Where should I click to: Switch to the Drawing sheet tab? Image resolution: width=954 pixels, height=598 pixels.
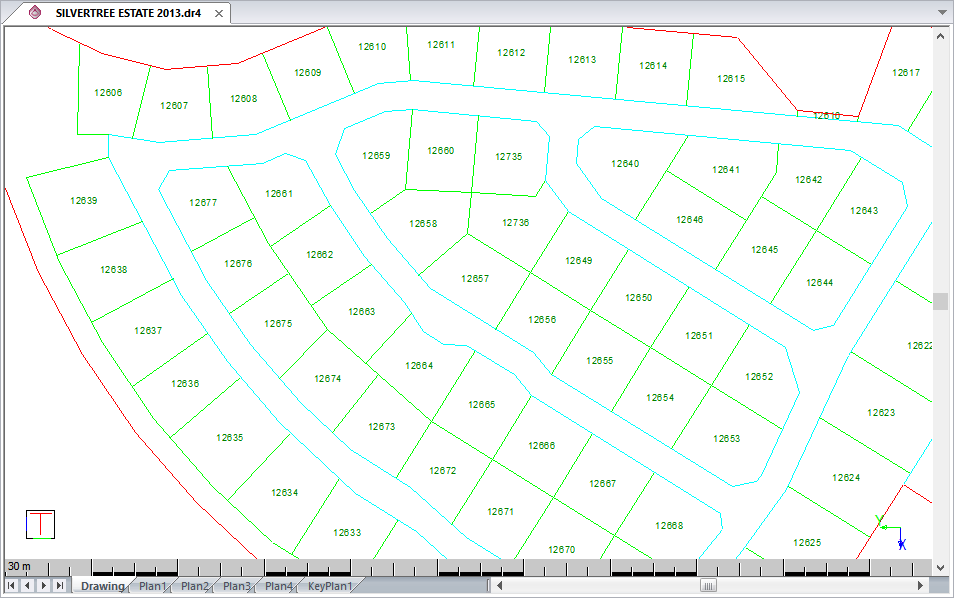point(102,586)
